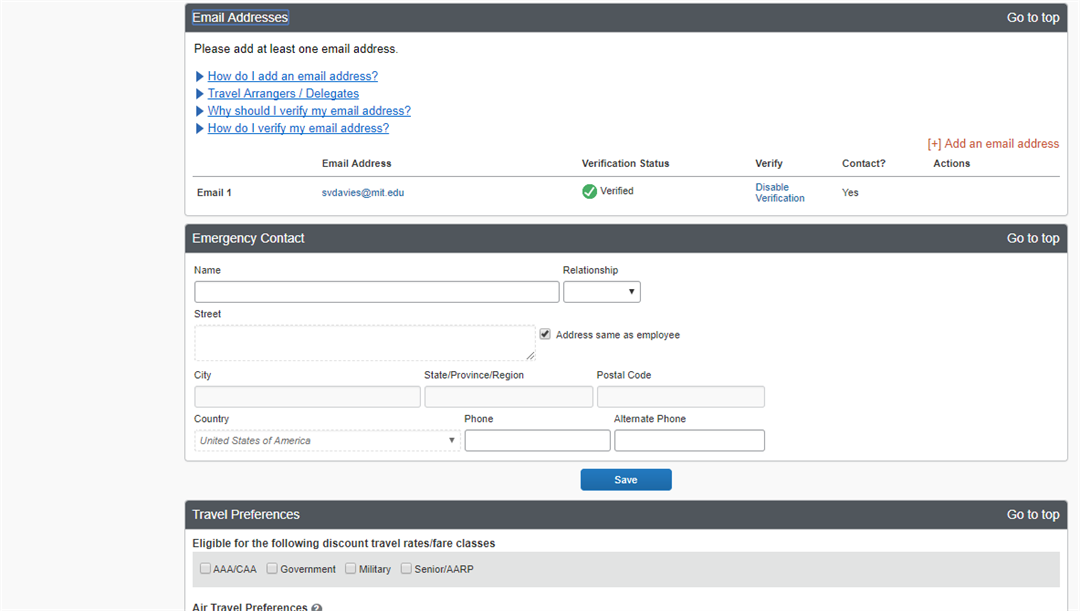Open the Relationship dropdown
Screen dimensions: 1080x611
click(x=601, y=292)
